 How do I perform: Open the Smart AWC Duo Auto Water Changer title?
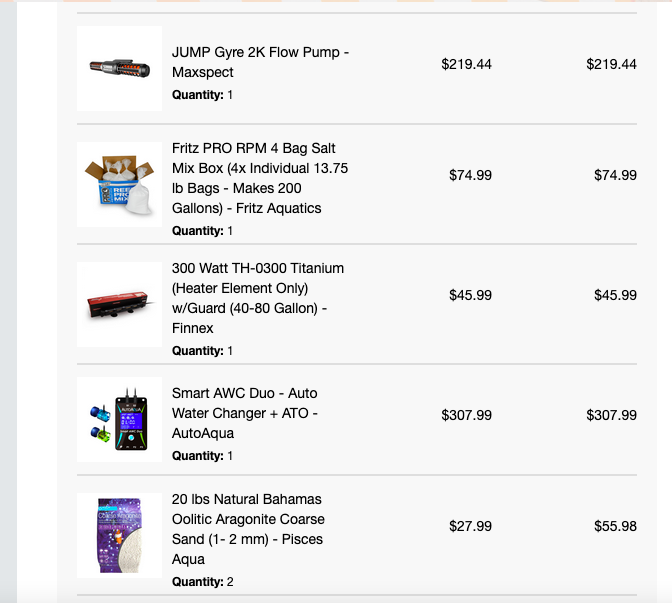245,413
